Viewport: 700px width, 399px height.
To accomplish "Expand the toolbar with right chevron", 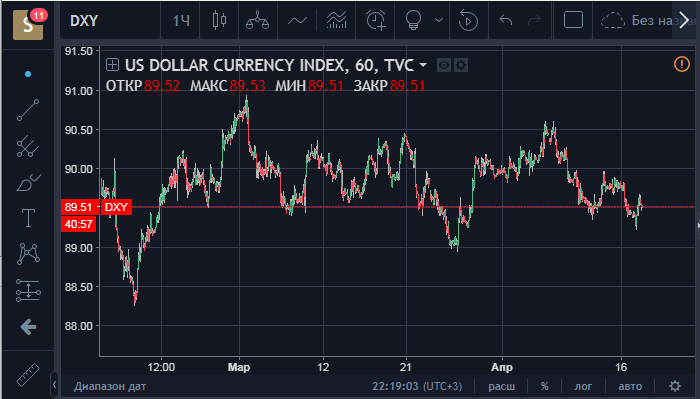I will 684,21.
